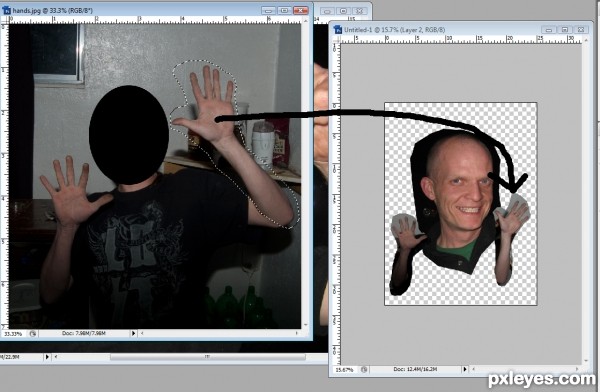
Task: Click the 15.67% zoom field in Untitled-1
Action: (x=345, y=370)
